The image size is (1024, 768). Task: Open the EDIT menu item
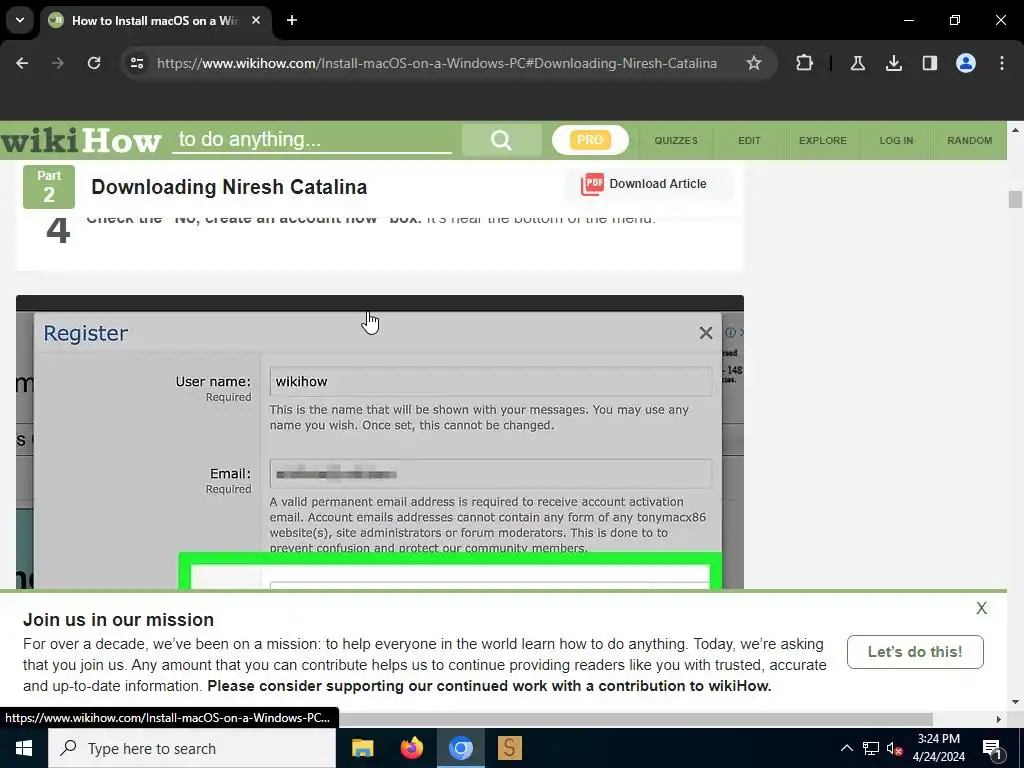[x=749, y=140]
